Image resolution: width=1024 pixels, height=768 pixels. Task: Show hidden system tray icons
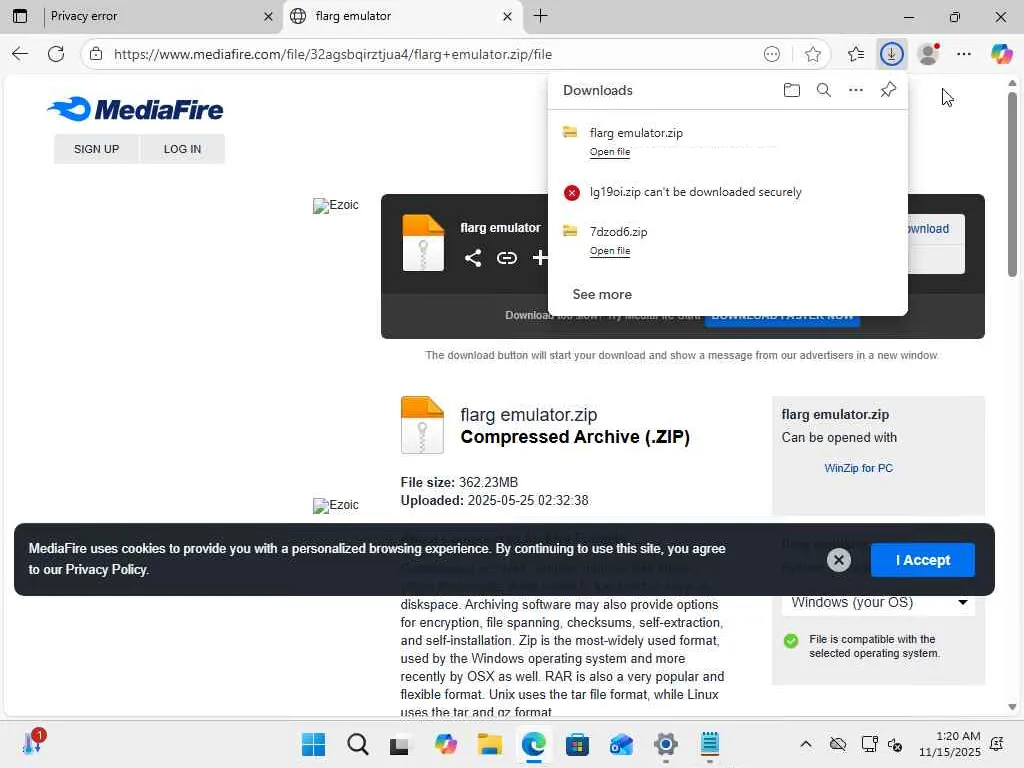(806, 744)
